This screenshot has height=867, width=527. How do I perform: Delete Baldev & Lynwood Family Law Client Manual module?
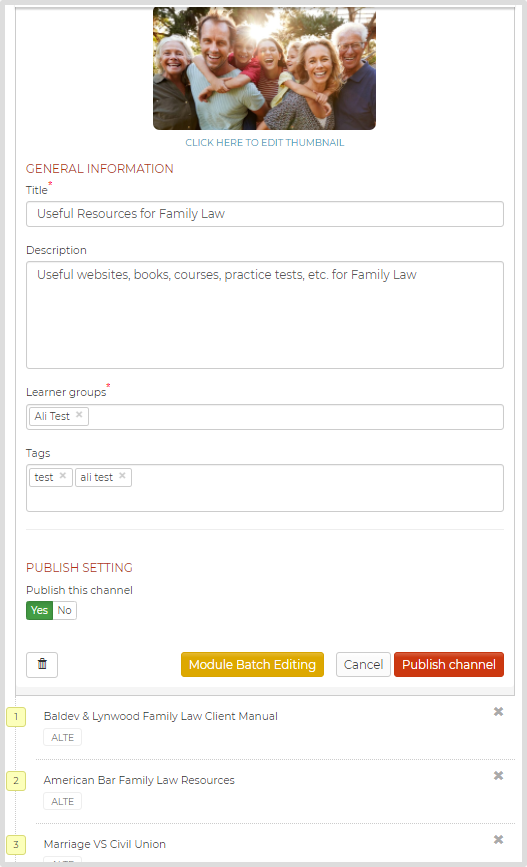pos(498,712)
